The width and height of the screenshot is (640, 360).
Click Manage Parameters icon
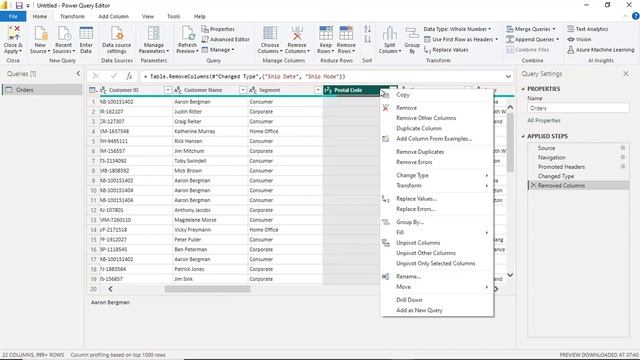154,33
